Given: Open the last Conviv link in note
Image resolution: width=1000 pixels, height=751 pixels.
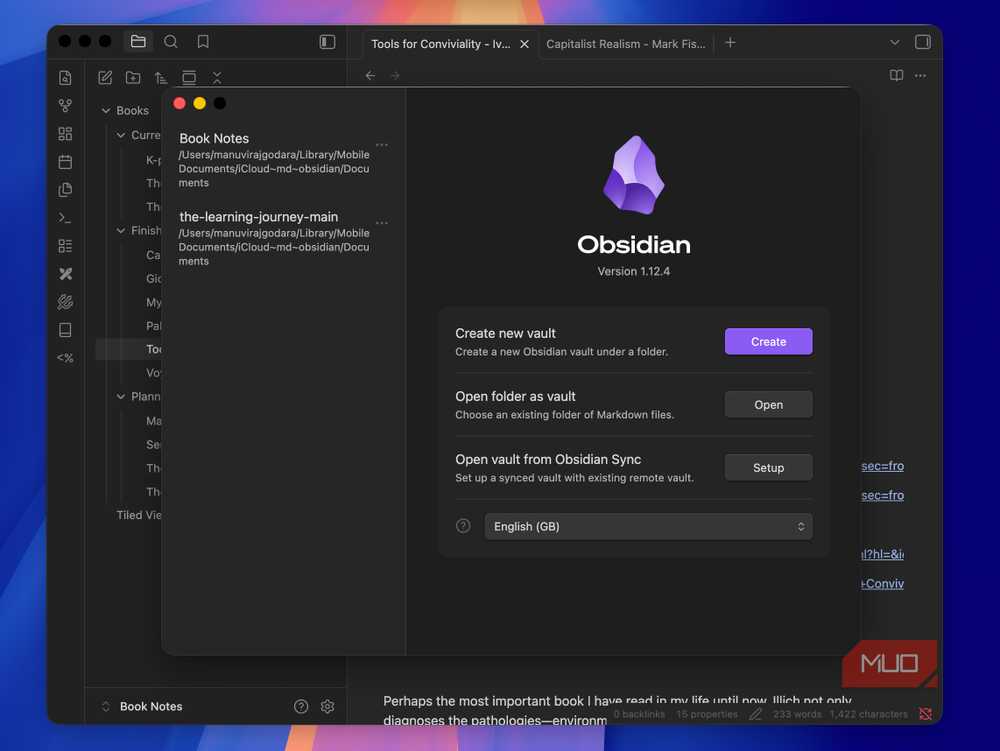Looking at the screenshot, I should pos(883,584).
